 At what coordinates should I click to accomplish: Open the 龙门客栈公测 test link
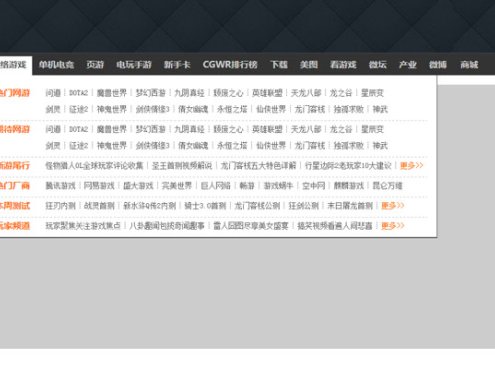pos(257,206)
